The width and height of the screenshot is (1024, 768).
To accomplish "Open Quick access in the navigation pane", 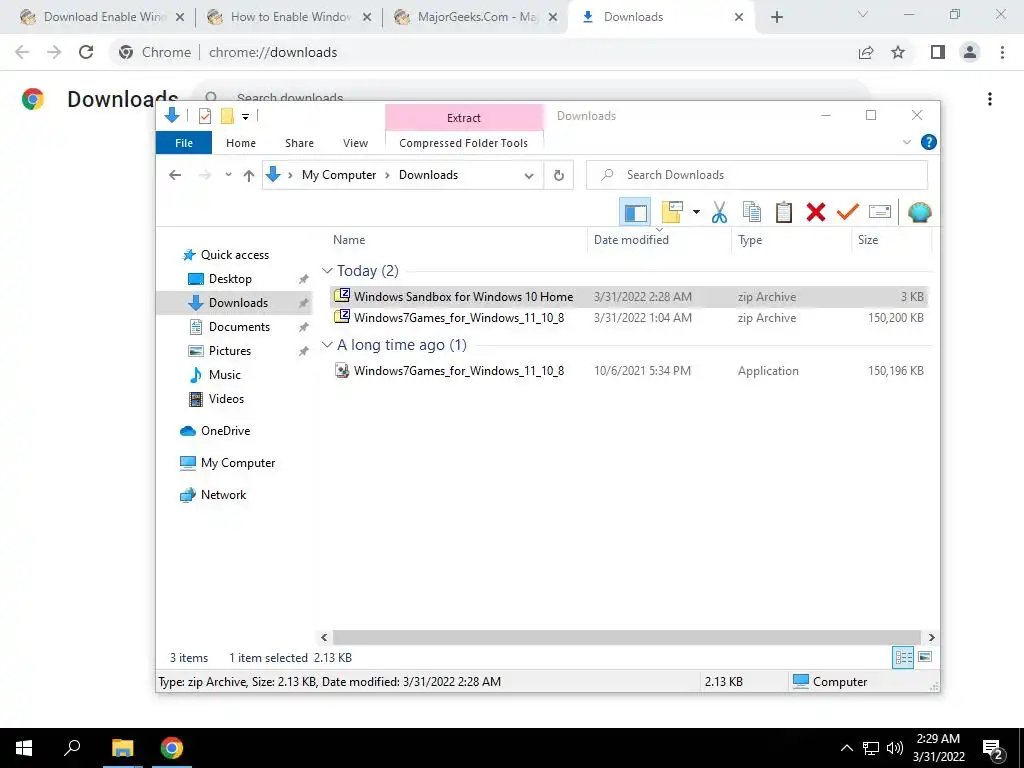I will 234,255.
